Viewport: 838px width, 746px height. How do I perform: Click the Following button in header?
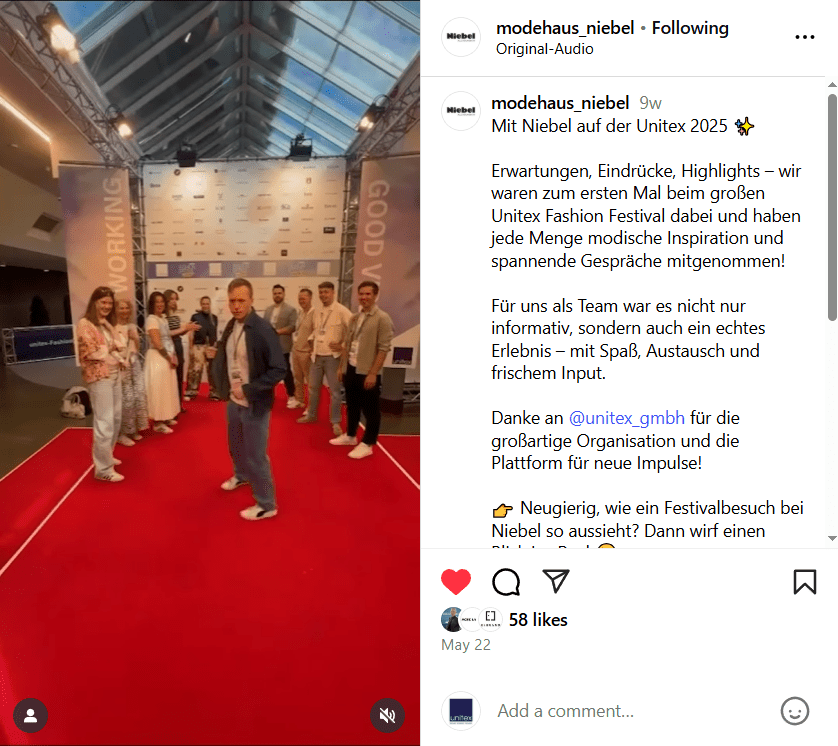[690, 28]
